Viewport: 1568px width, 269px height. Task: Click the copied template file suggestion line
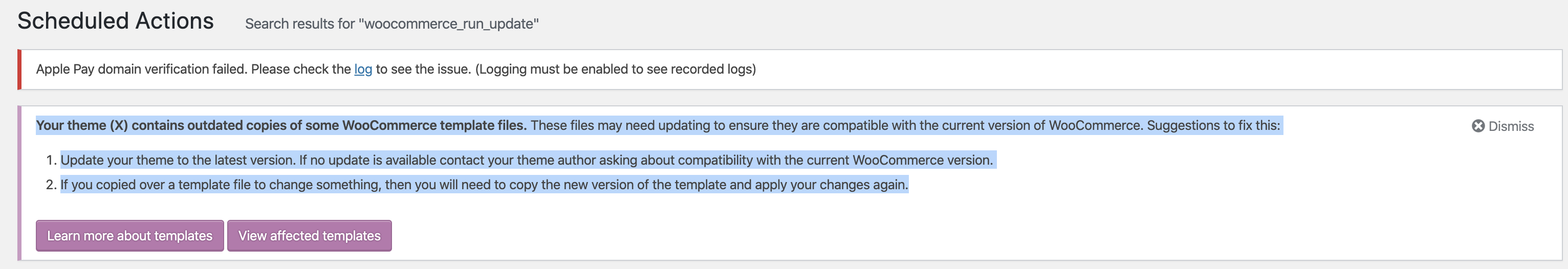click(x=484, y=185)
